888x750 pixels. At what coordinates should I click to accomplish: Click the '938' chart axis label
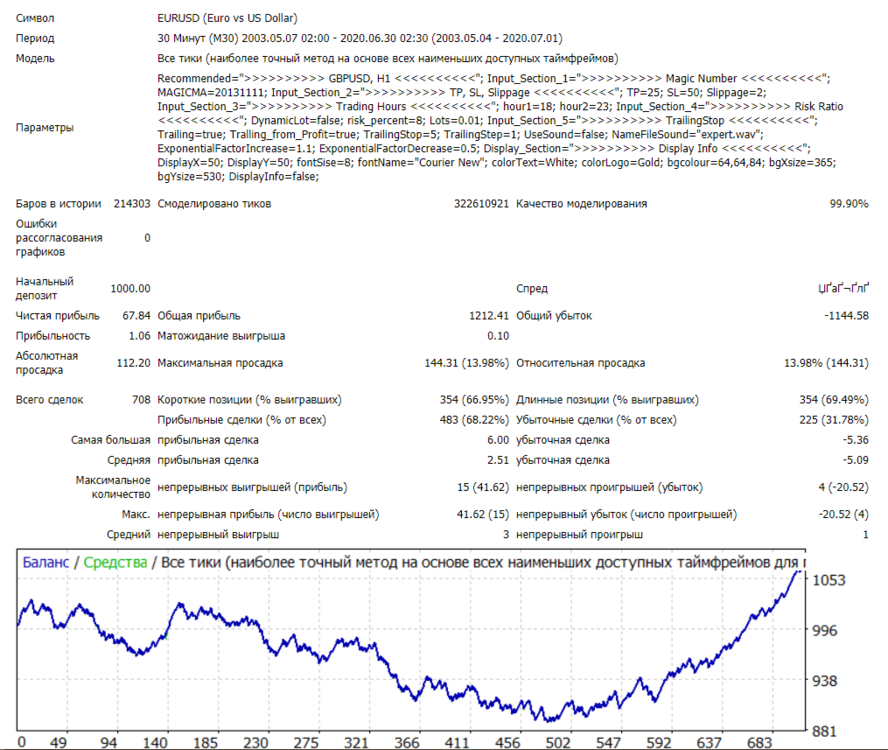point(825,681)
